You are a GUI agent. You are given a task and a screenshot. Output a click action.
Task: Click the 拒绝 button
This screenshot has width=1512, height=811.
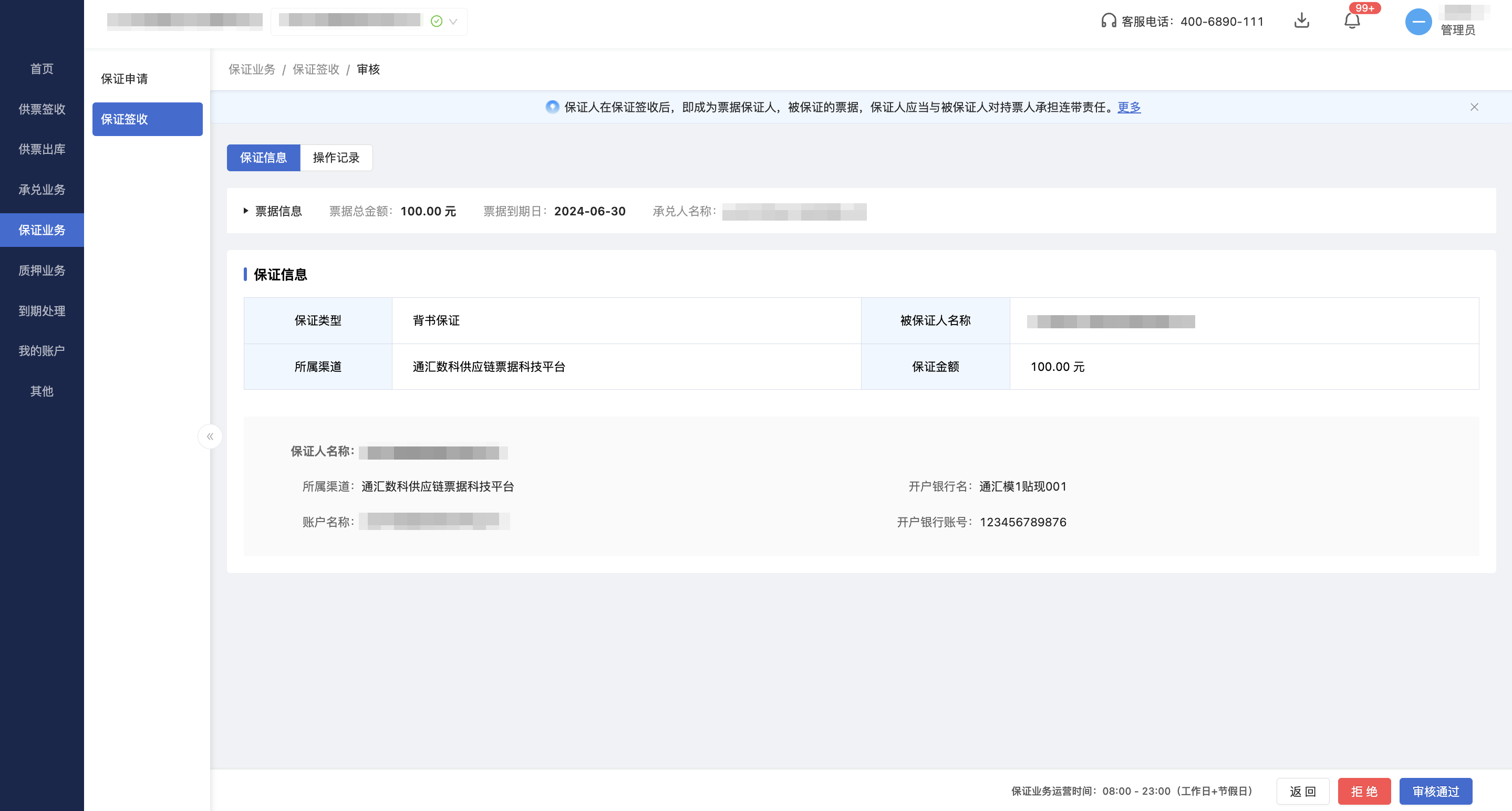tap(1364, 791)
